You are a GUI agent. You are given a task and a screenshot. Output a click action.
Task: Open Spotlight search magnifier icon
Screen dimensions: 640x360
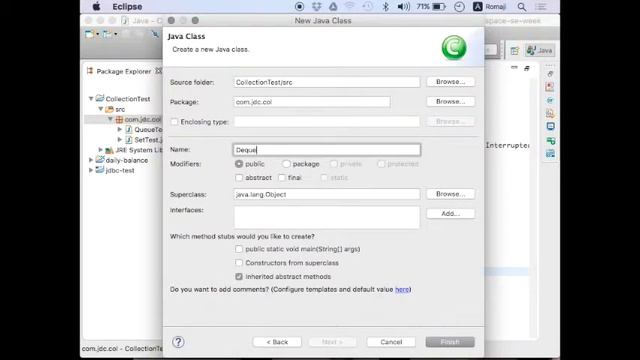(x=522, y=7)
